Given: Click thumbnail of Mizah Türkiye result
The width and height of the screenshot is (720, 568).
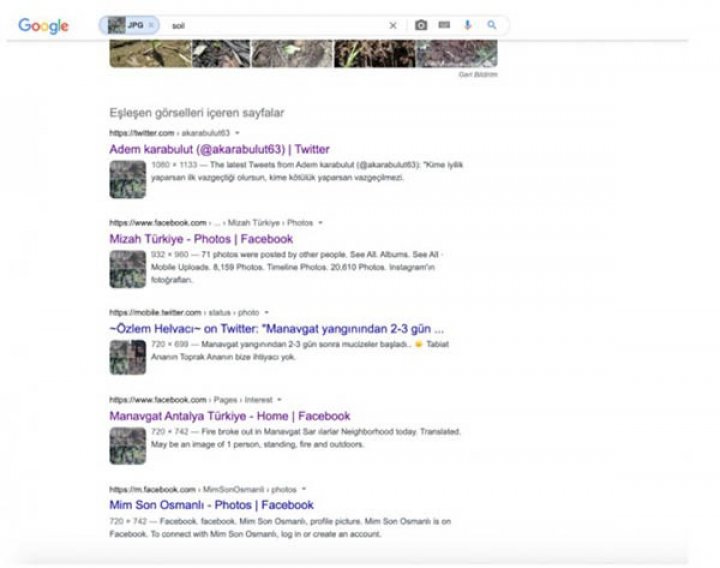Looking at the screenshot, I should point(128,269).
